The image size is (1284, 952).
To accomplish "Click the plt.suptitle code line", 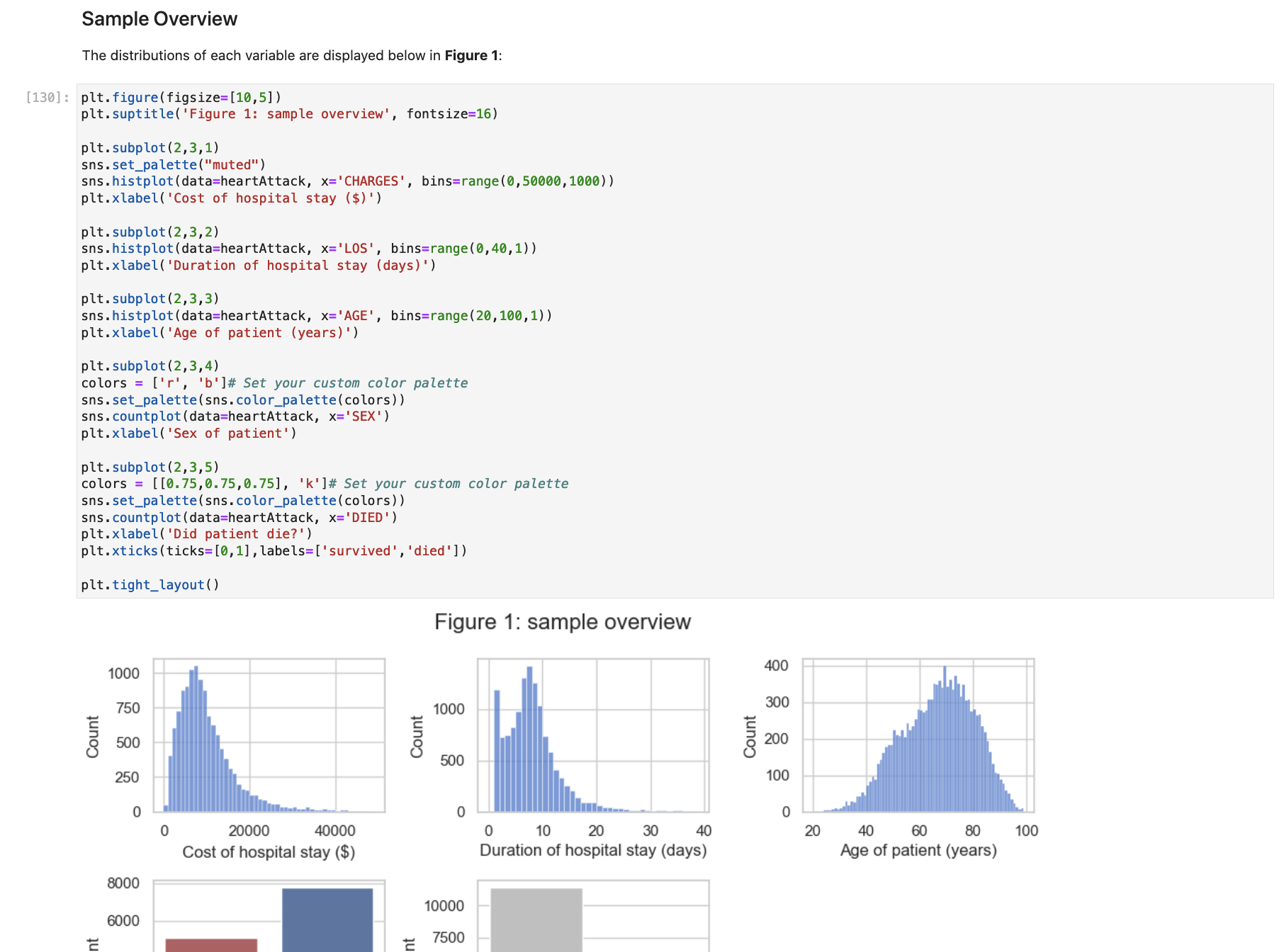I will tap(289, 114).
